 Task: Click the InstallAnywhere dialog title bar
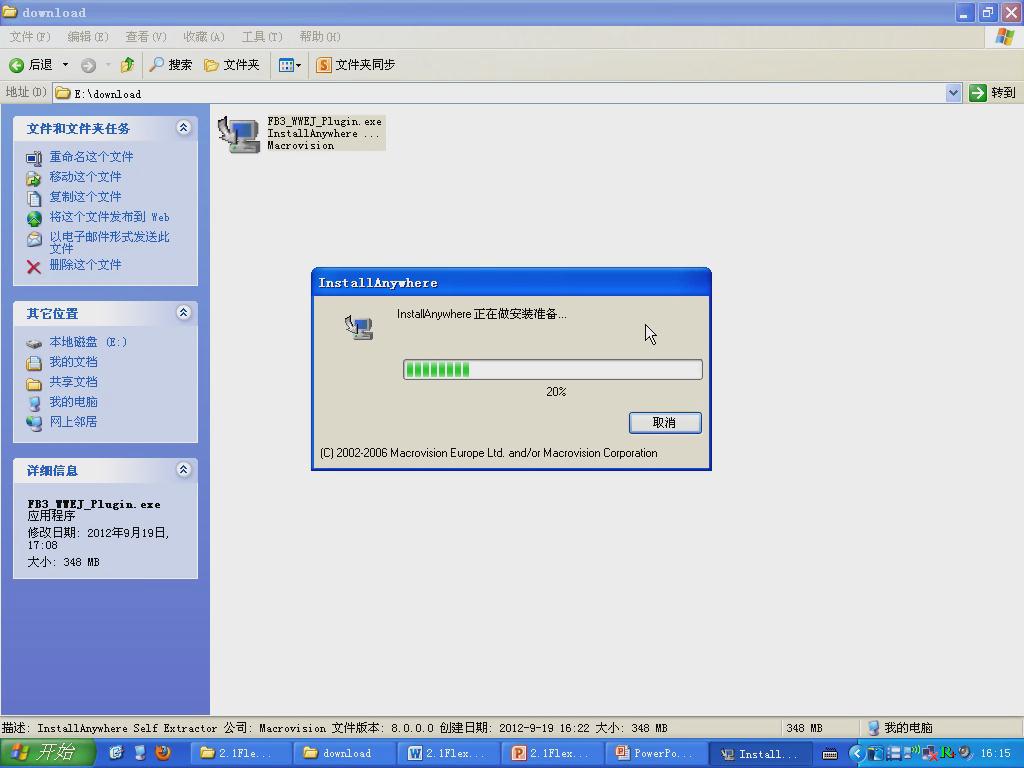click(x=511, y=283)
